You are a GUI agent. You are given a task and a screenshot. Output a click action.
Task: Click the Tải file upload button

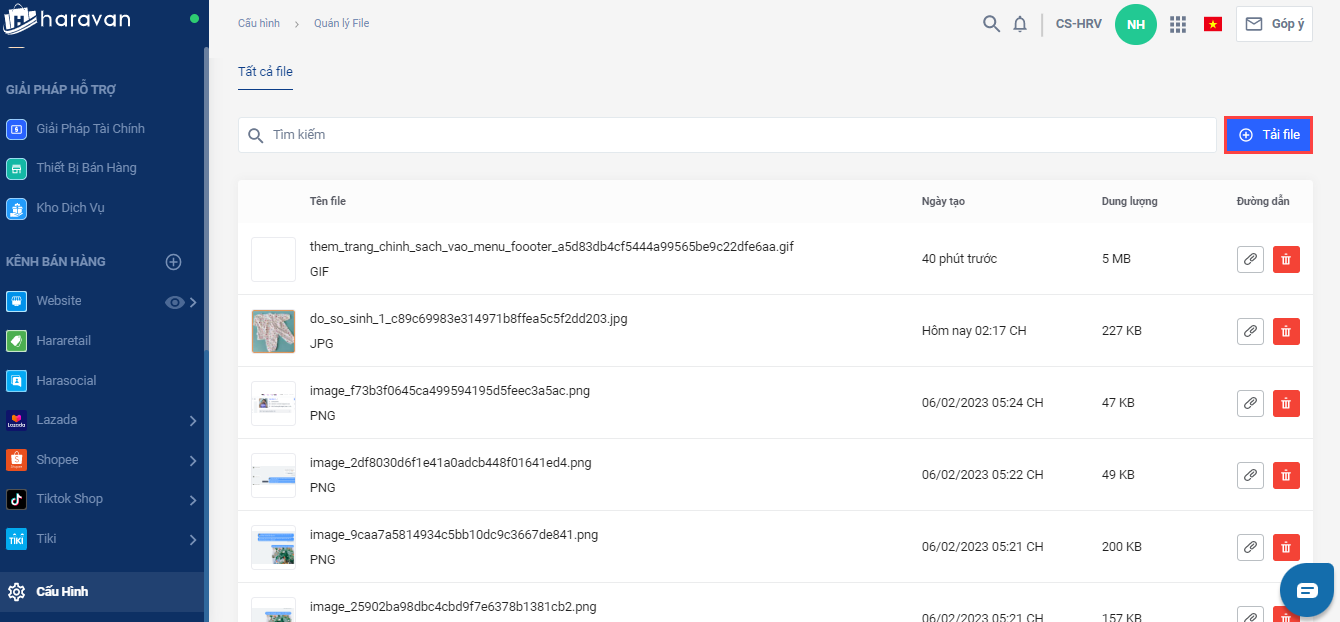(x=1268, y=135)
